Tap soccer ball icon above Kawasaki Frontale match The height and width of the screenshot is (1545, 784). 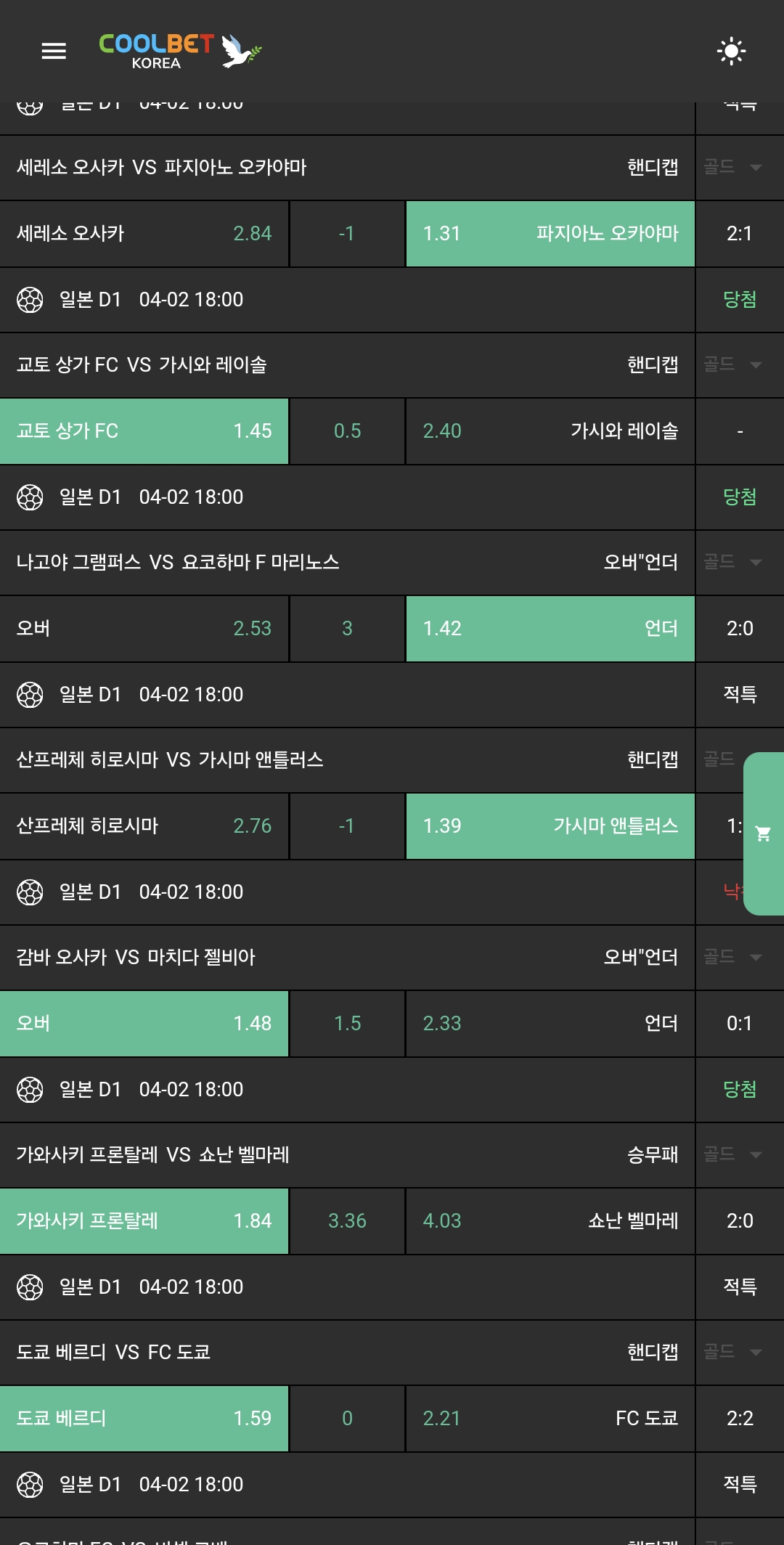coord(30,1089)
